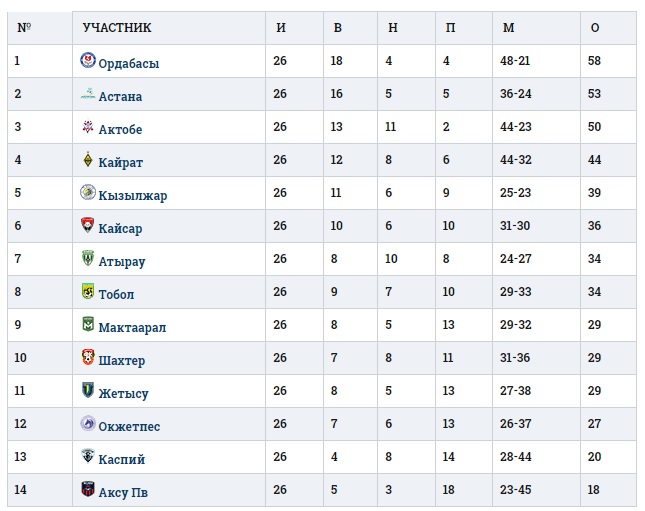Click the Астана club logo icon
The image size is (645, 511).
88,95
